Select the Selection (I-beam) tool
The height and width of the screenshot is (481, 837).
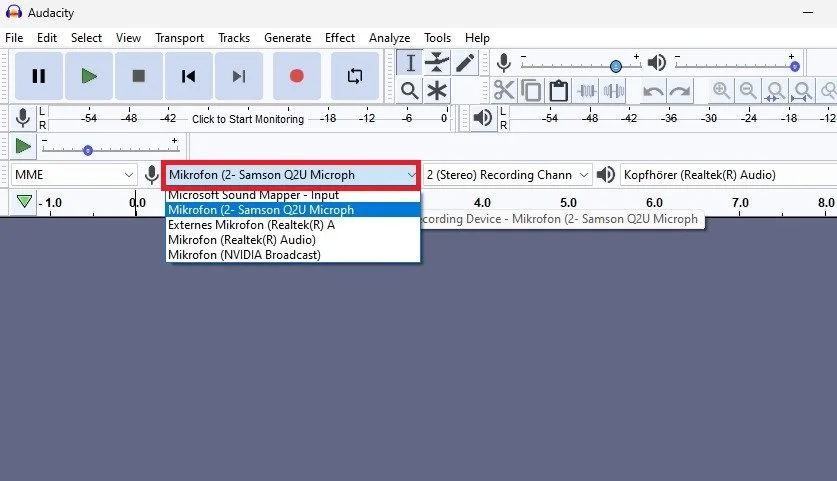(x=410, y=63)
